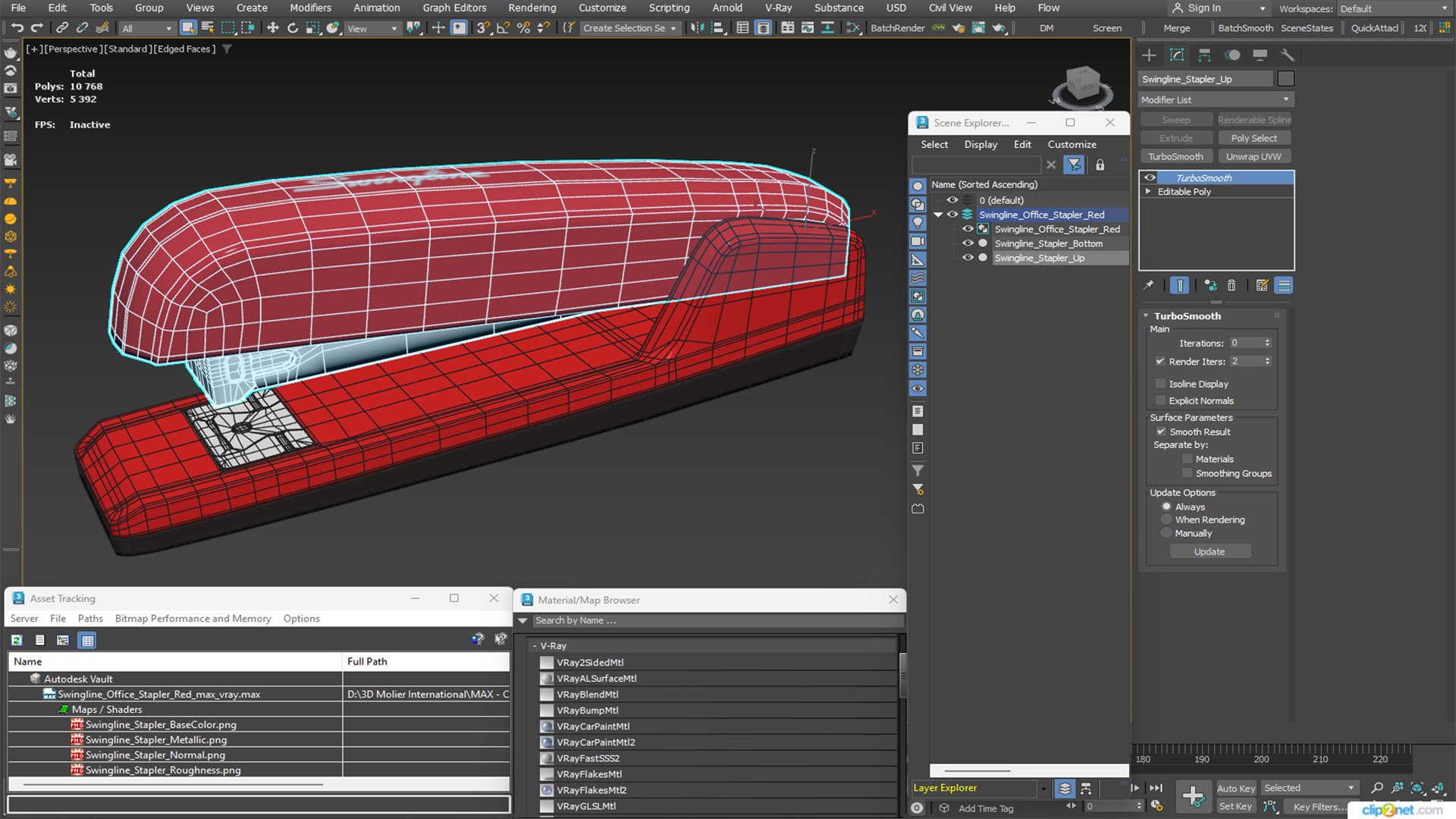Open the Graph Editors menu
Image resolution: width=1456 pixels, height=819 pixels.
tap(454, 8)
